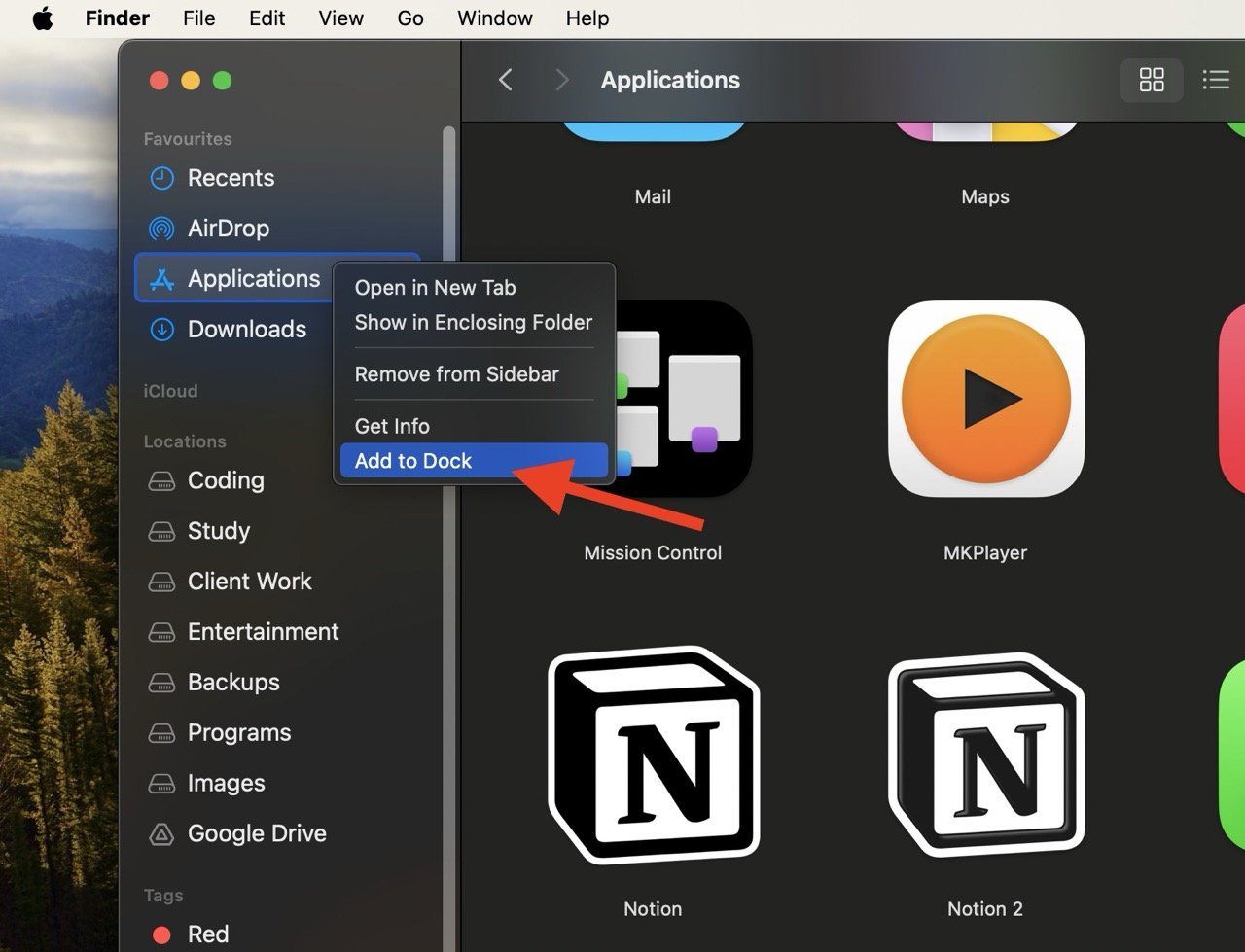The height and width of the screenshot is (952, 1245).
Task: Go forward with the right chevron
Action: (x=561, y=80)
